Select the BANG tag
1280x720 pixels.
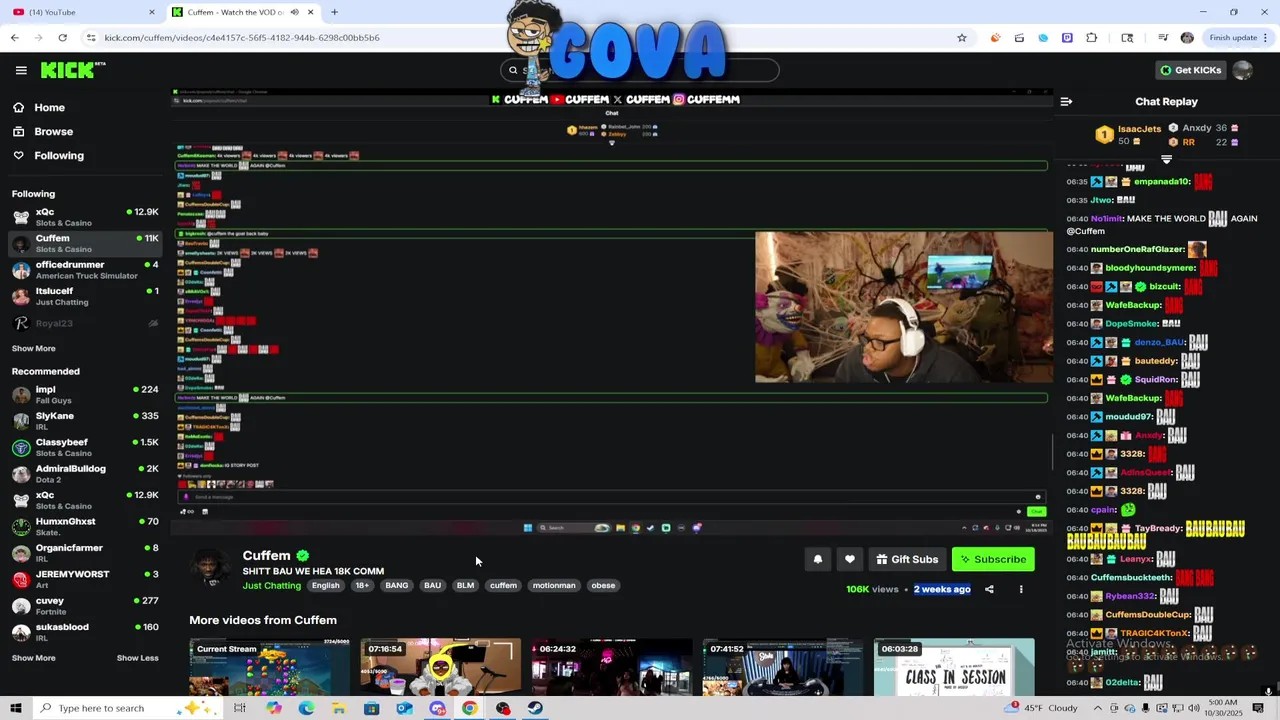(397, 586)
